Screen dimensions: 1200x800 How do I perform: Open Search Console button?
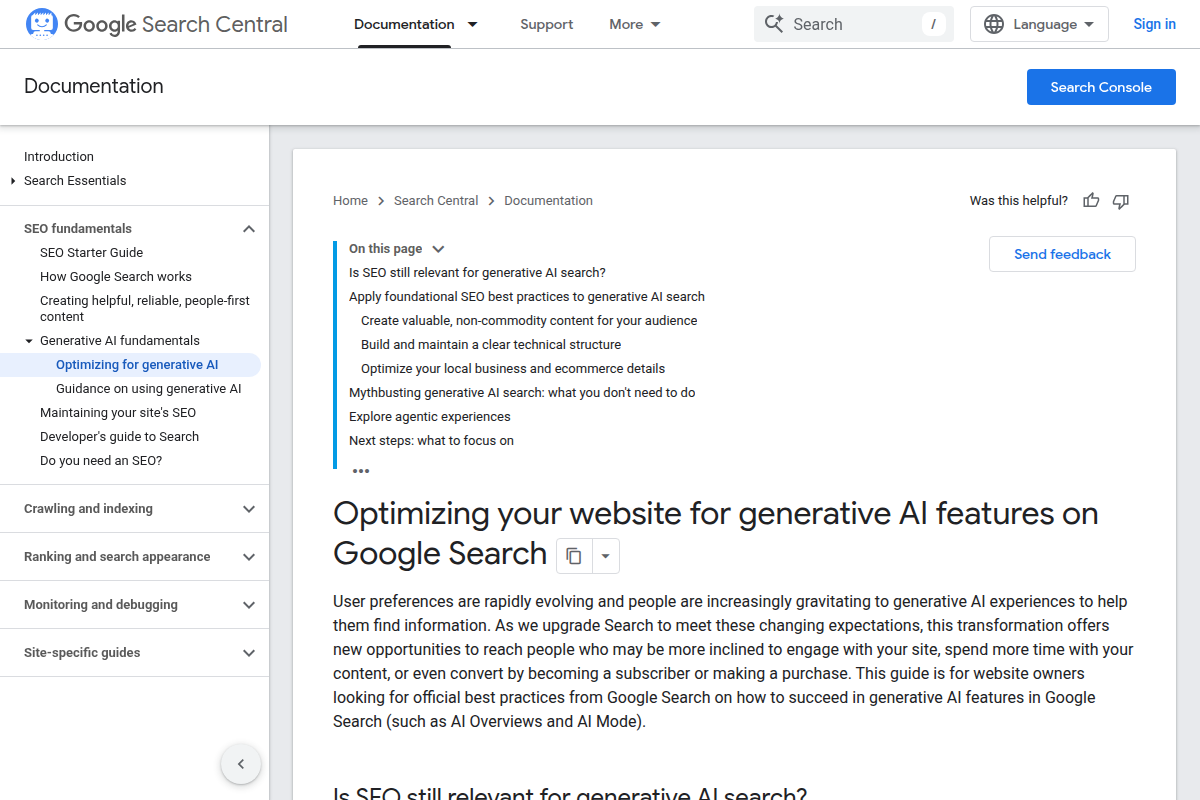[1101, 87]
